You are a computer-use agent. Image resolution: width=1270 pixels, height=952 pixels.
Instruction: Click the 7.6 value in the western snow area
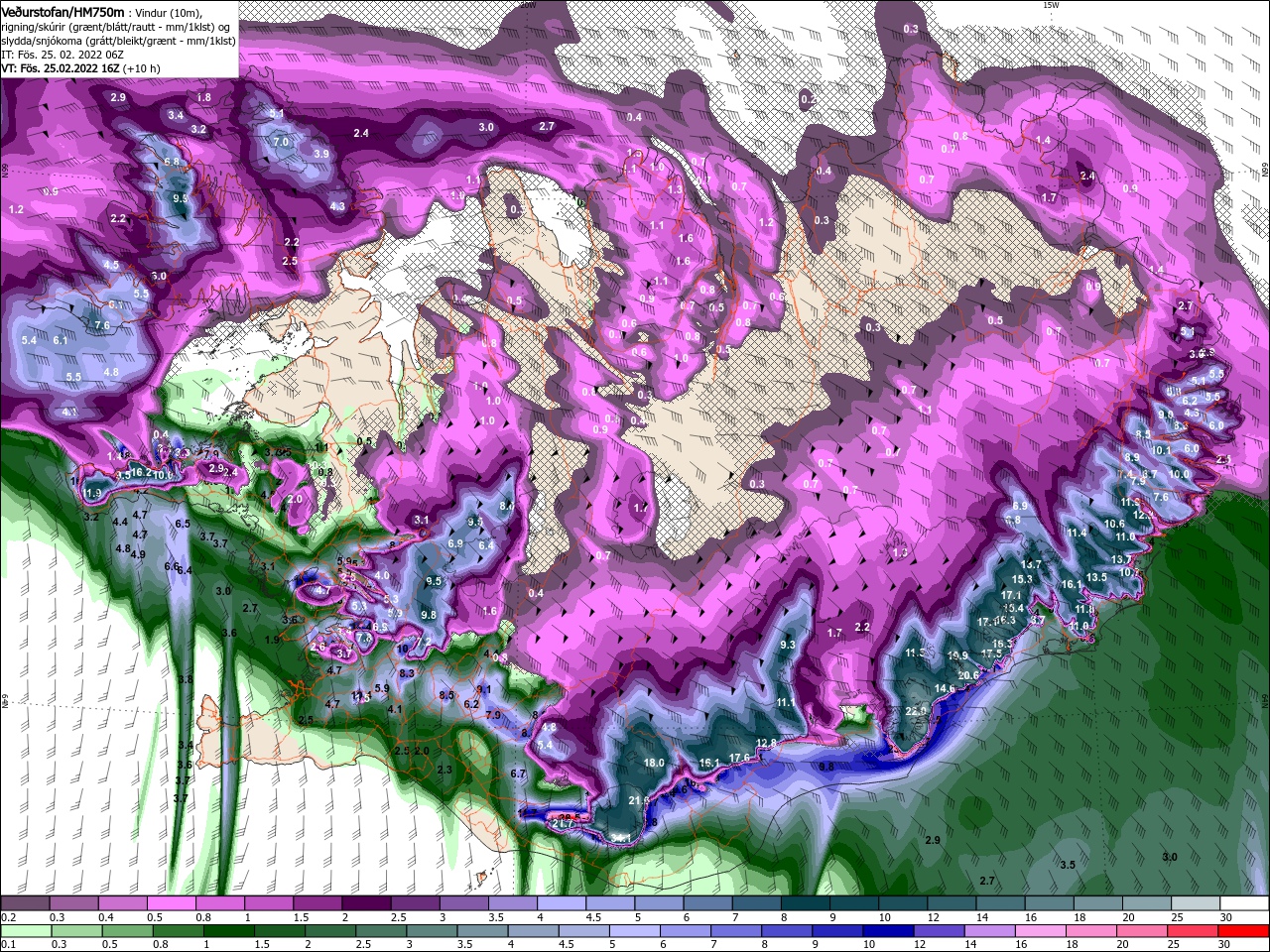(101, 325)
